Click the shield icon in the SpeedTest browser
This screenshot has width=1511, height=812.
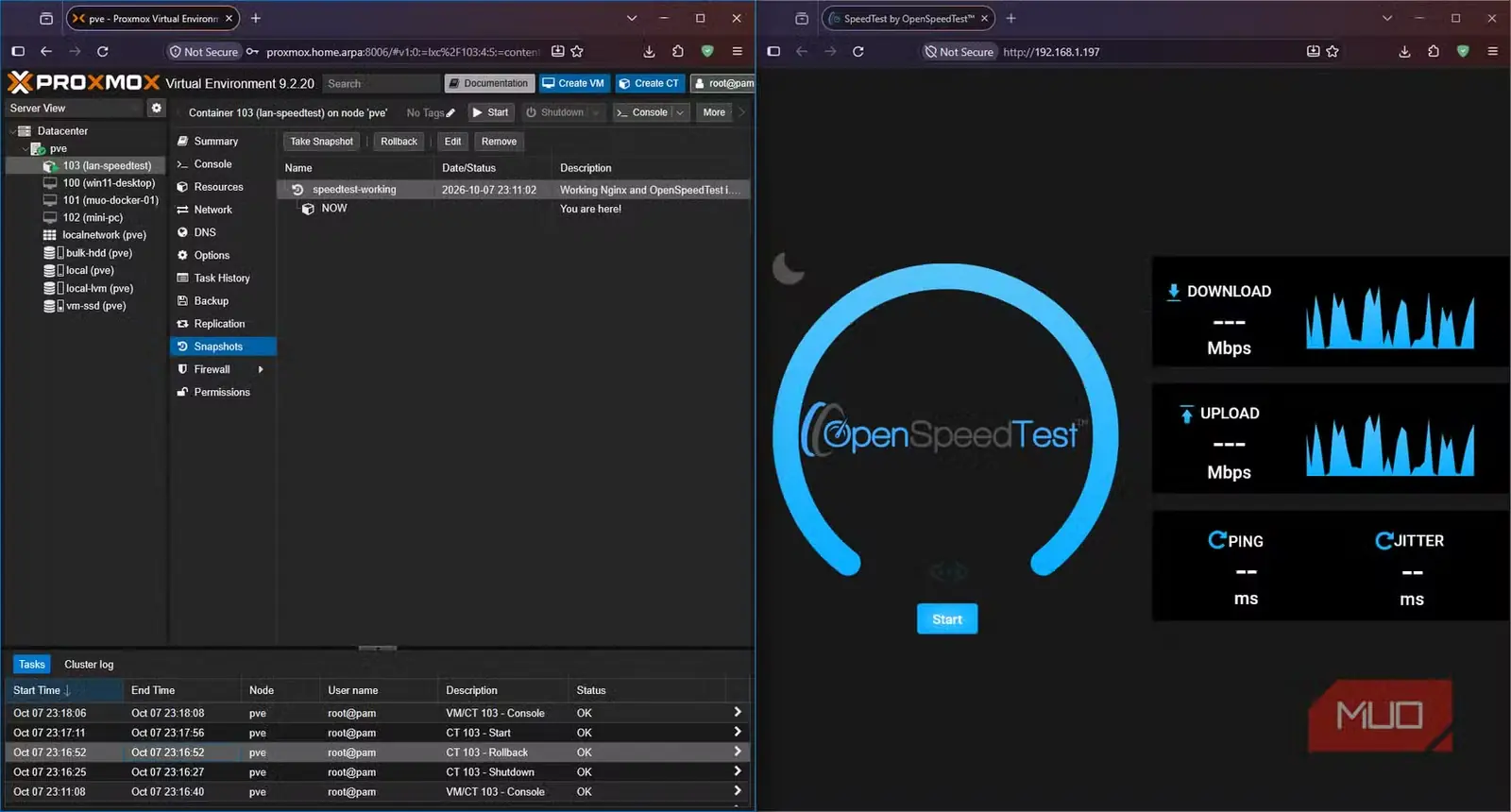click(1463, 52)
